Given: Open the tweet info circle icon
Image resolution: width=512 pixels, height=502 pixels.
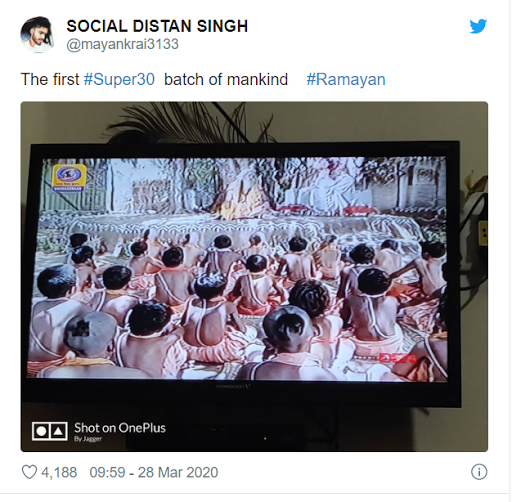Looking at the screenshot, I should tap(479, 472).
